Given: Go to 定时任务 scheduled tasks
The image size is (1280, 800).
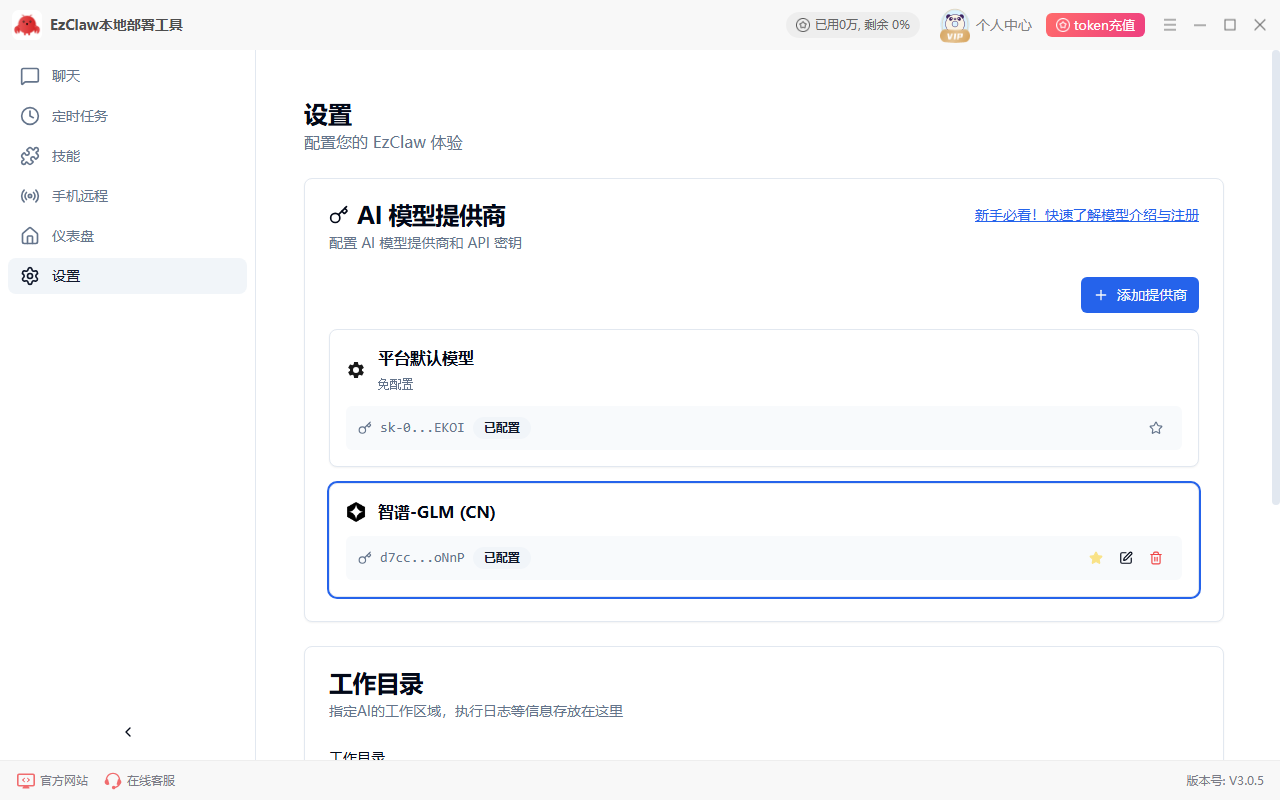Looking at the screenshot, I should coord(79,116).
